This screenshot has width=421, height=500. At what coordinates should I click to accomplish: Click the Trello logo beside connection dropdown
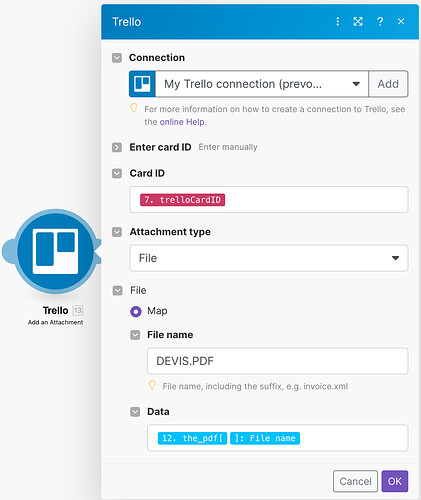pyautogui.click(x=142, y=84)
